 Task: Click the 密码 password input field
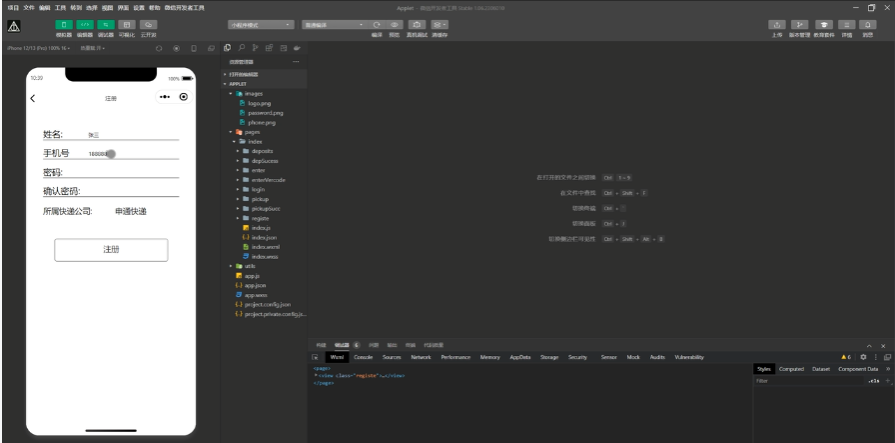pos(120,172)
